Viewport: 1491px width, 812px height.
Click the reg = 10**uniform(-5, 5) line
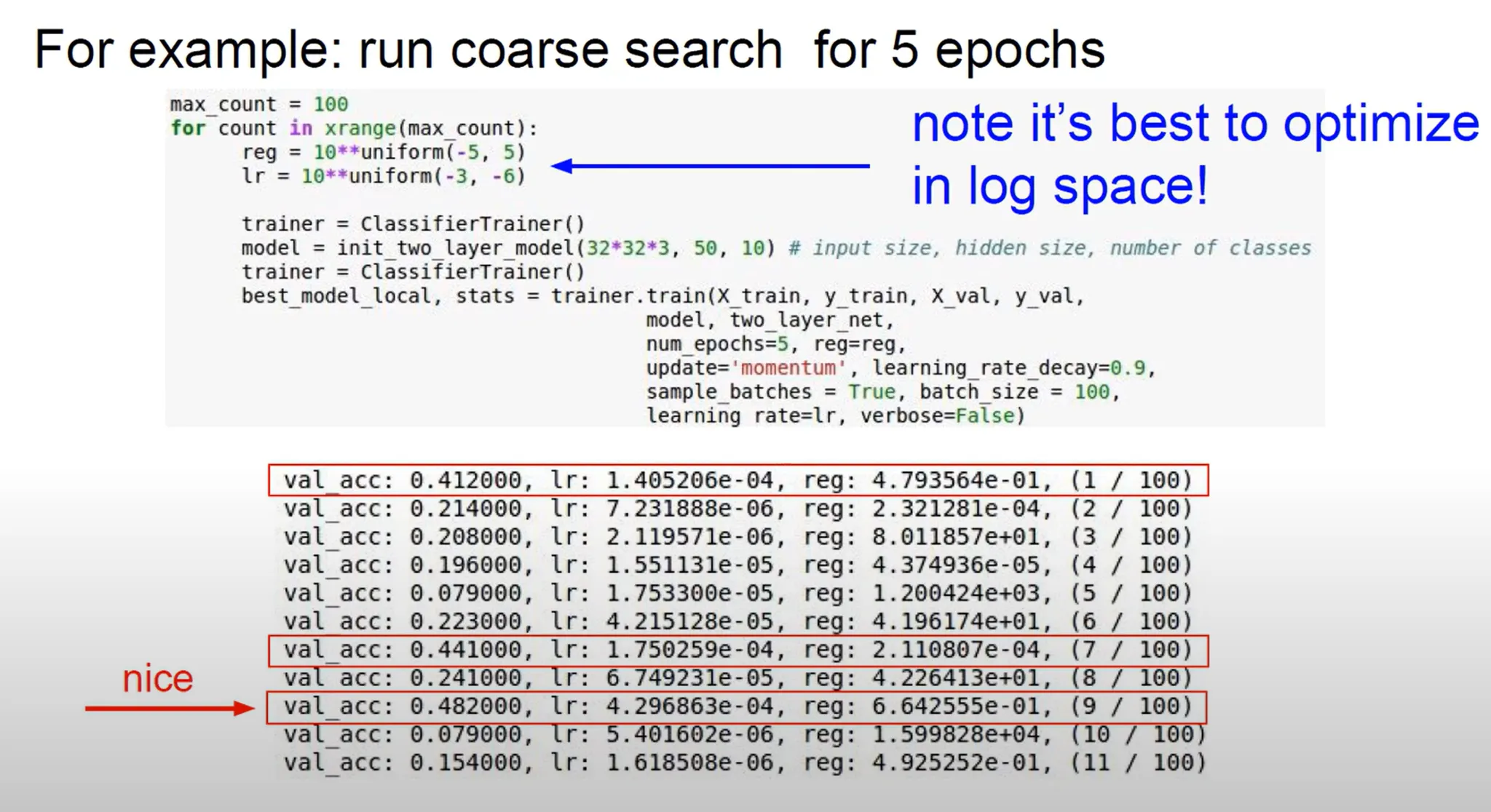tap(383, 152)
